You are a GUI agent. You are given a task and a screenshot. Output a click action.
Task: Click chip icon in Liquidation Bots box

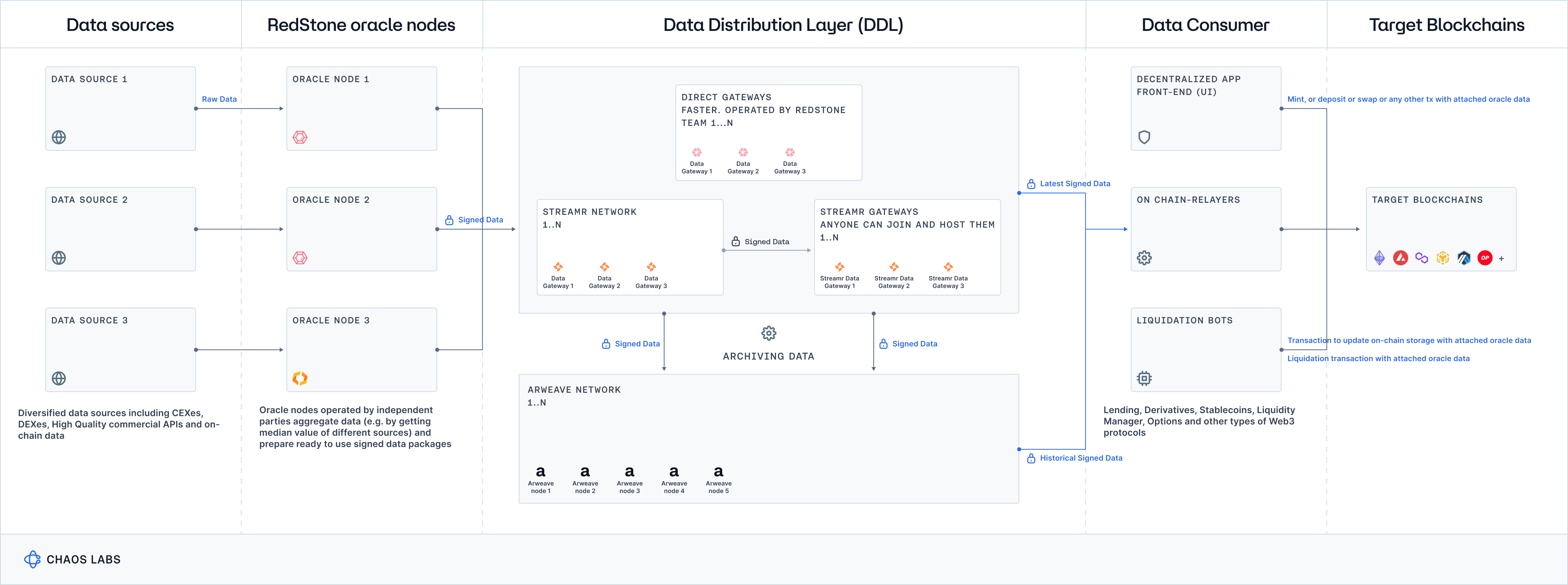(1144, 378)
